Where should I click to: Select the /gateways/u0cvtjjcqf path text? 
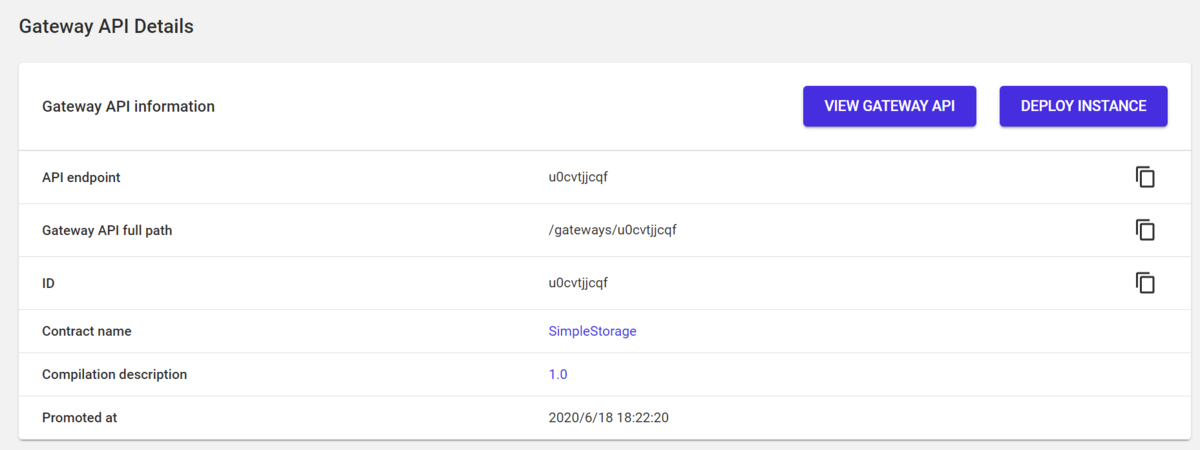(x=613, y=230)
